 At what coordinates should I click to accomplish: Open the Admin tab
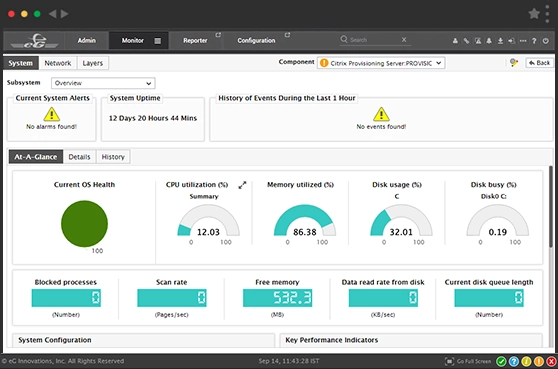[86, 41]
